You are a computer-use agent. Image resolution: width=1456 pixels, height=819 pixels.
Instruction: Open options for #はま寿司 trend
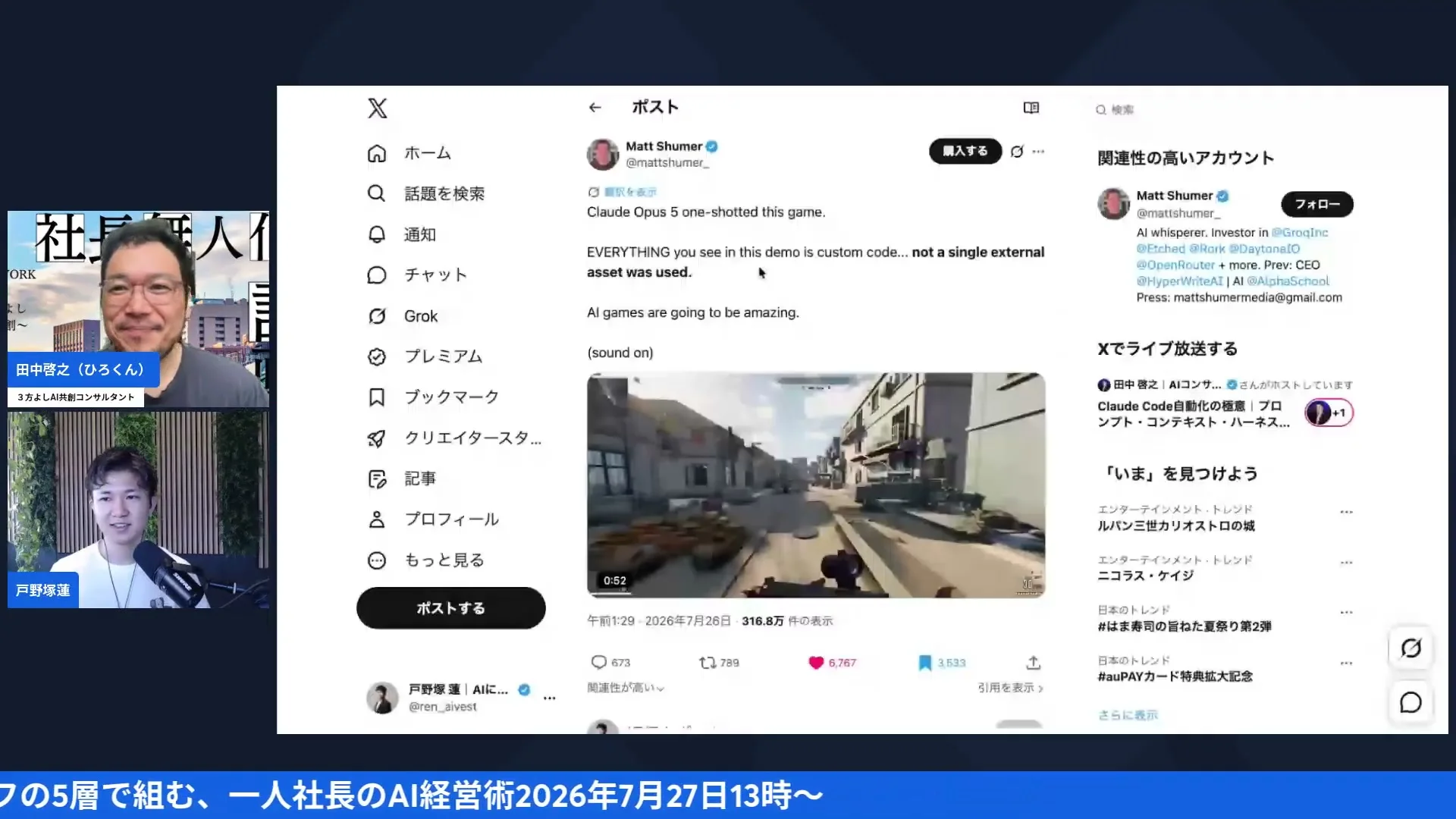(1346, 612)
